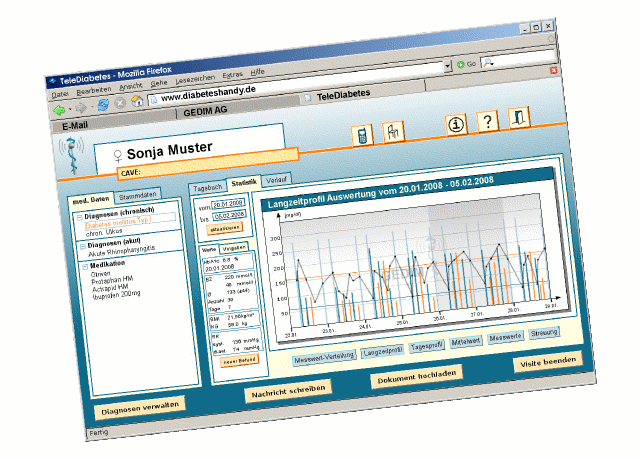Click the TeleDiabetes browser tab
The image size is (640, 459).
[x=343, y=95]
